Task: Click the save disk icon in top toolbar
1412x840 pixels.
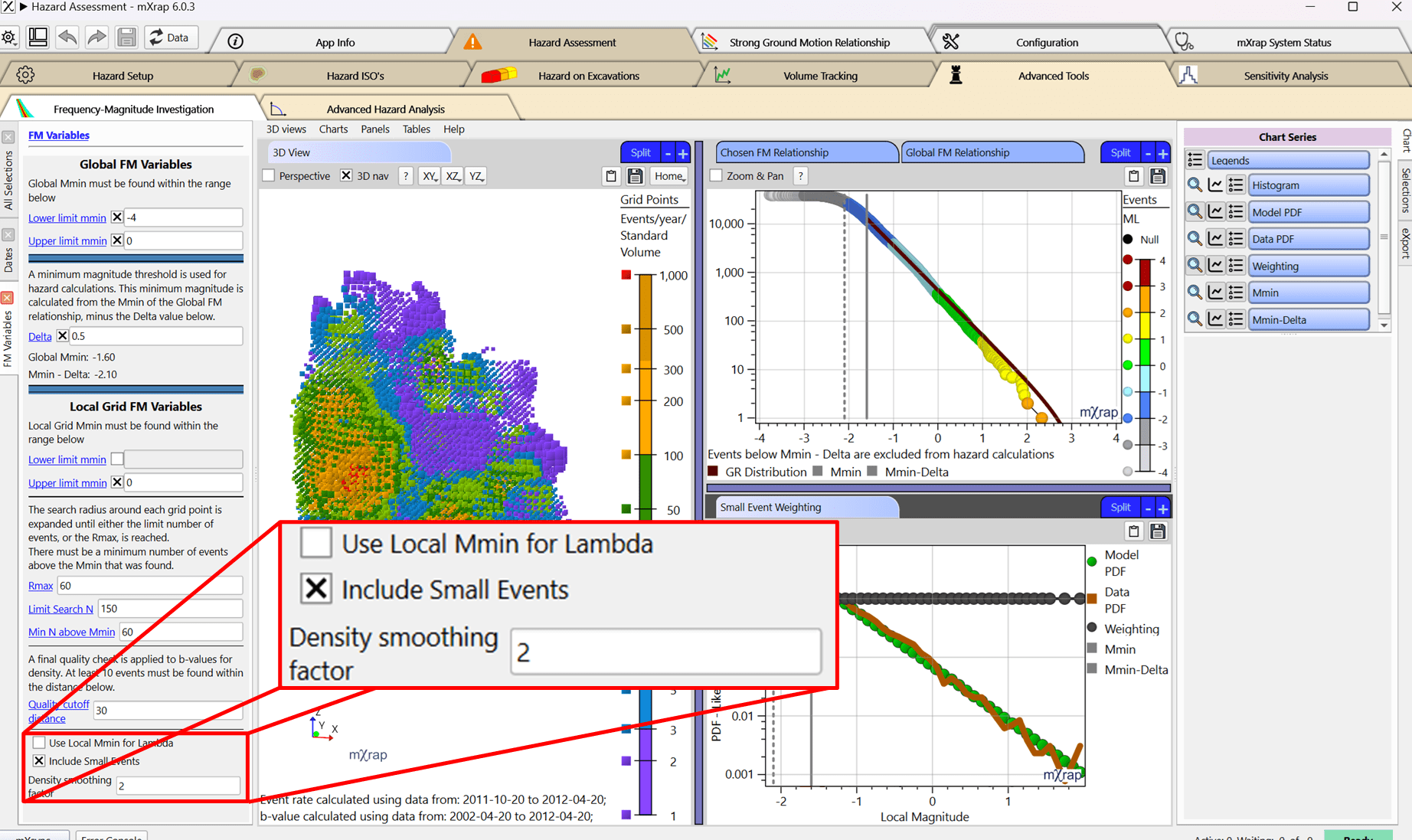Action: click(x=126, y=38)
